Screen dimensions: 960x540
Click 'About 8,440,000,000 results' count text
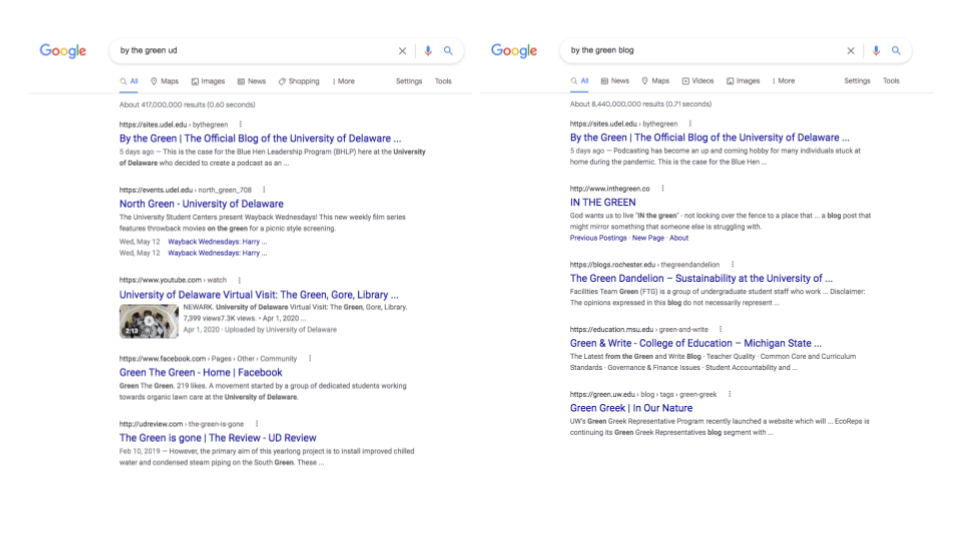click(x=640, y=104)
